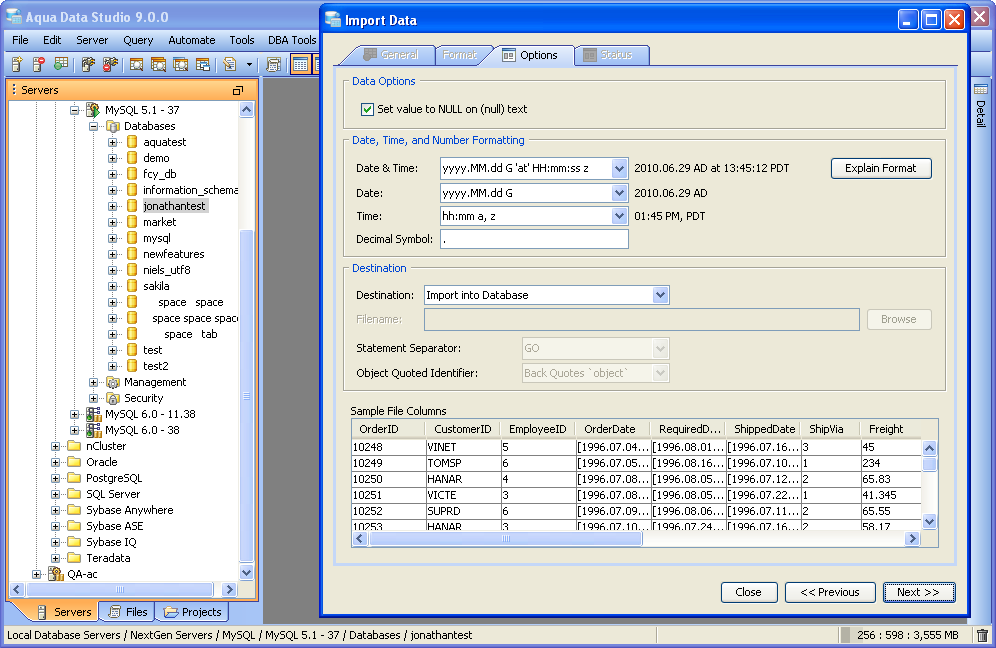Expand the jonathantest database node
This screenshot has width=996, height=648.
click(112, 206)
